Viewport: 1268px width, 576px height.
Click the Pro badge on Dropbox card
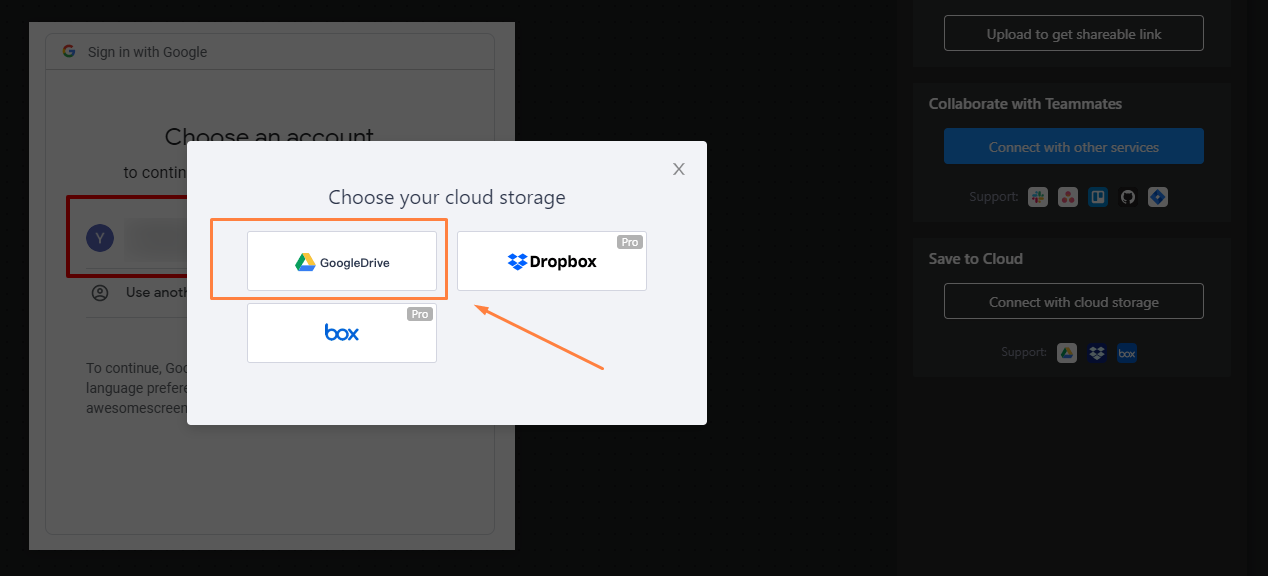630,242
